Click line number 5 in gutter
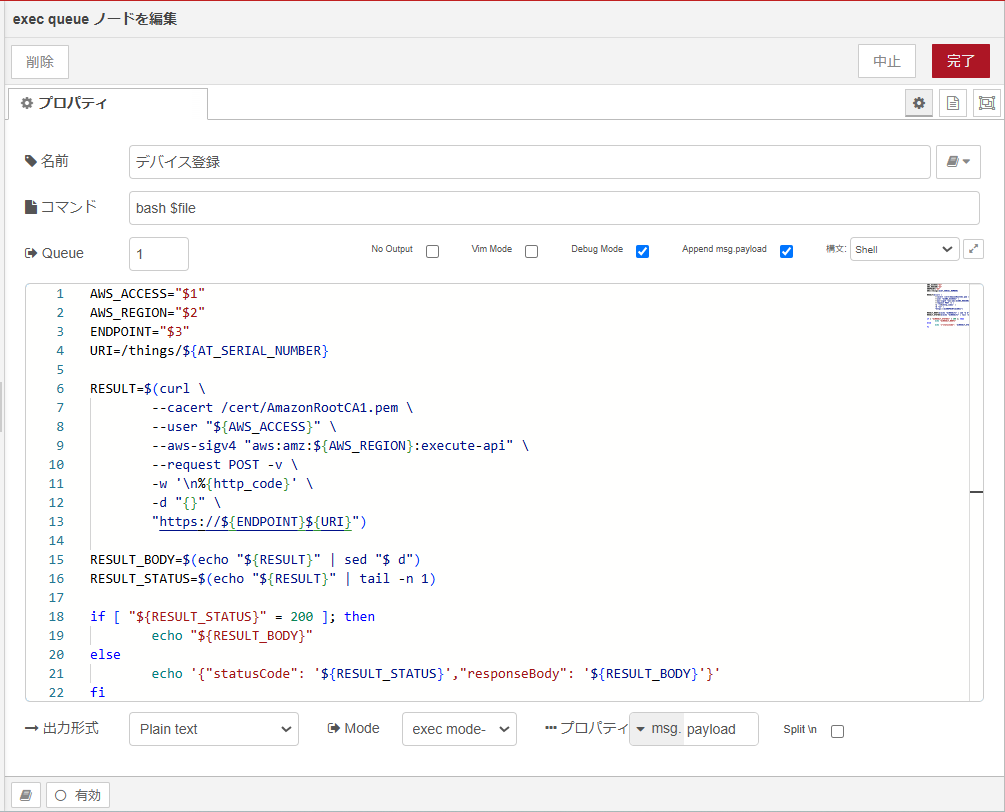Screen dimensions: 1005x812 click(x=60, y=370)
